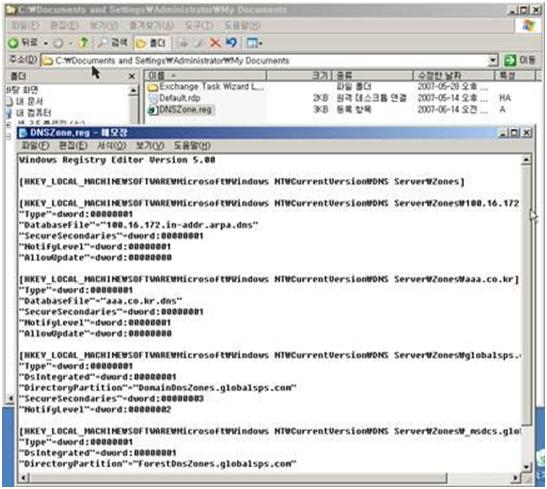Screen dimensions: 547x489
Task: Click the blue Undo arrow icon
Action: (x=232, y=43)
